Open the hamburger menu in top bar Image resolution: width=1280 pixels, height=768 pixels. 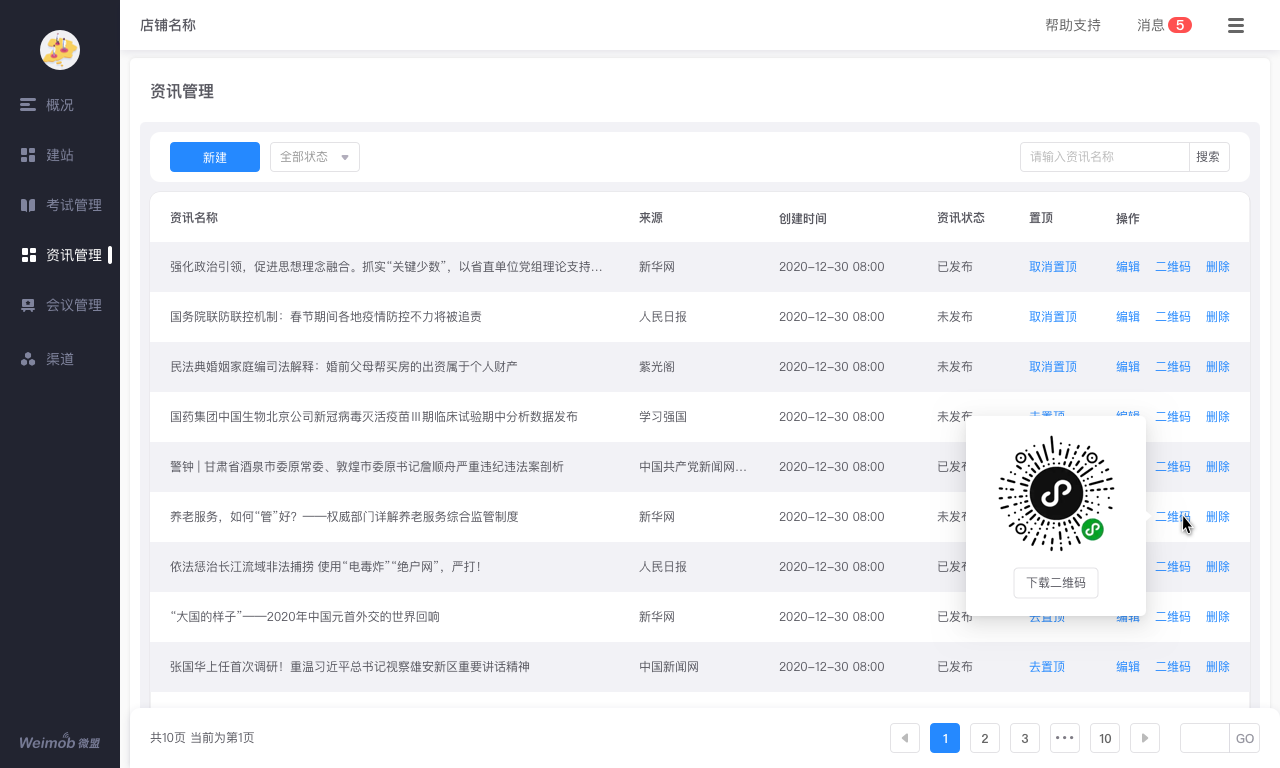(x=1236, y=26)
